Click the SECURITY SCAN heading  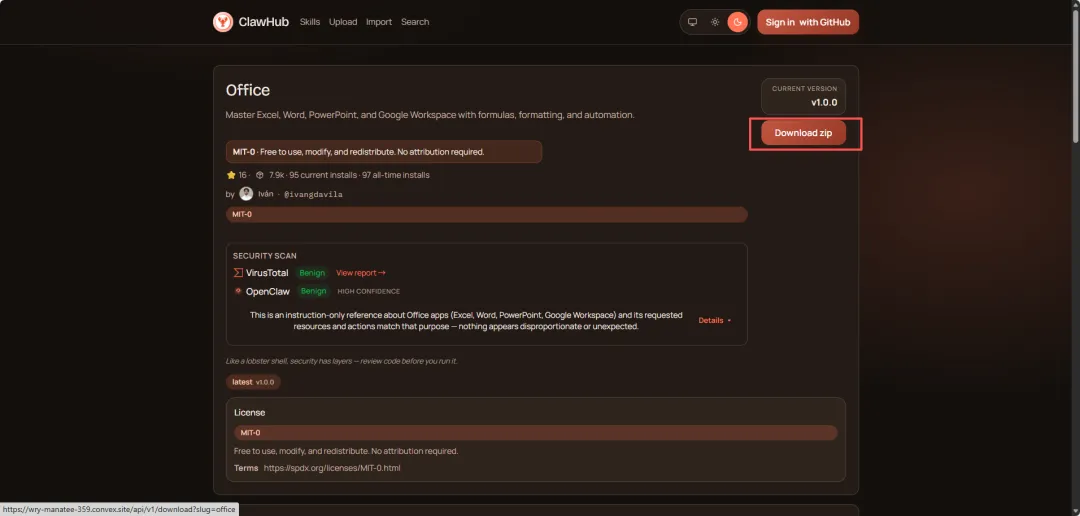coord(264,256)
